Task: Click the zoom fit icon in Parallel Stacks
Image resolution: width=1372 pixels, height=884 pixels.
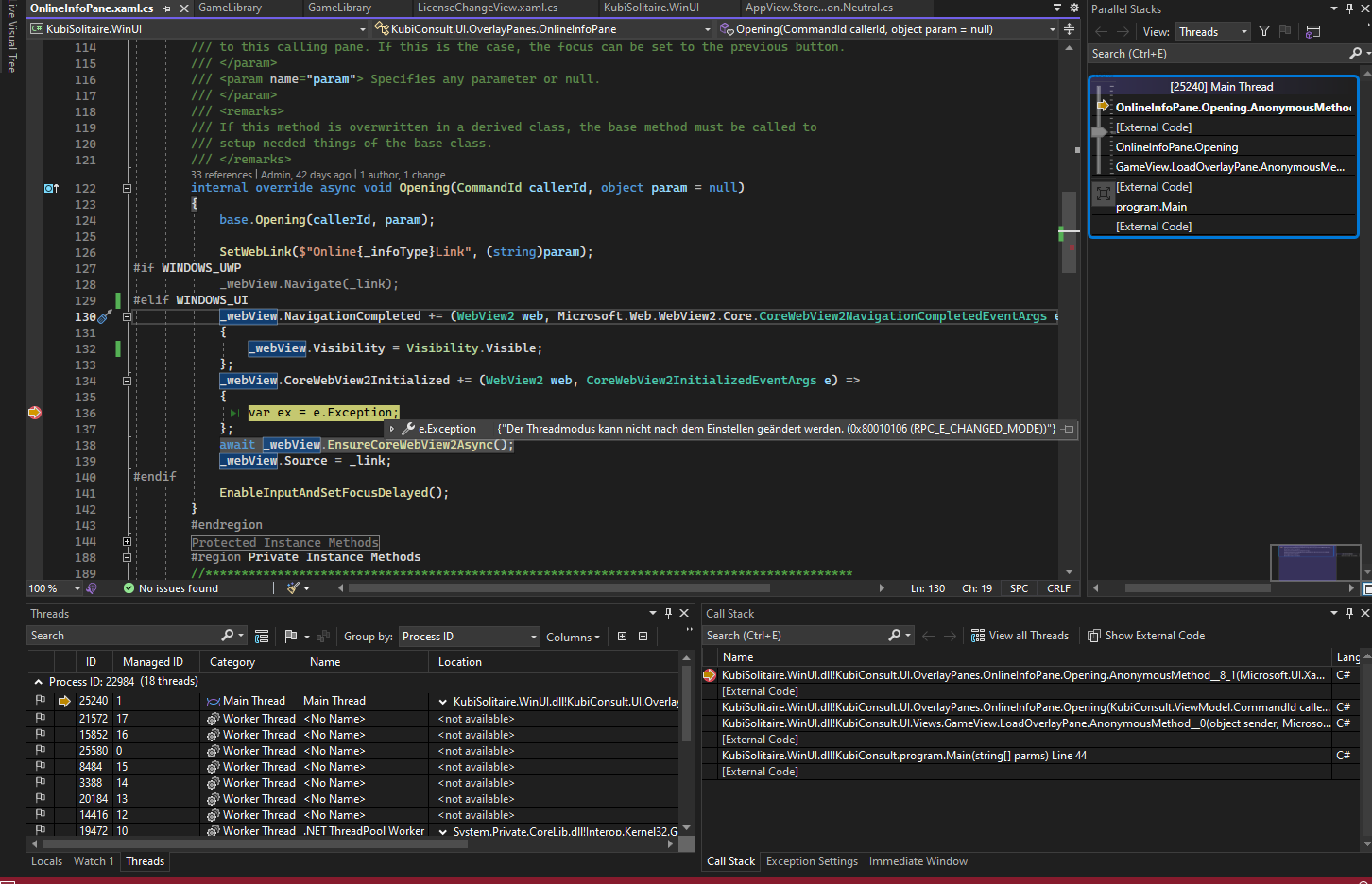Action: [1103, 194]
